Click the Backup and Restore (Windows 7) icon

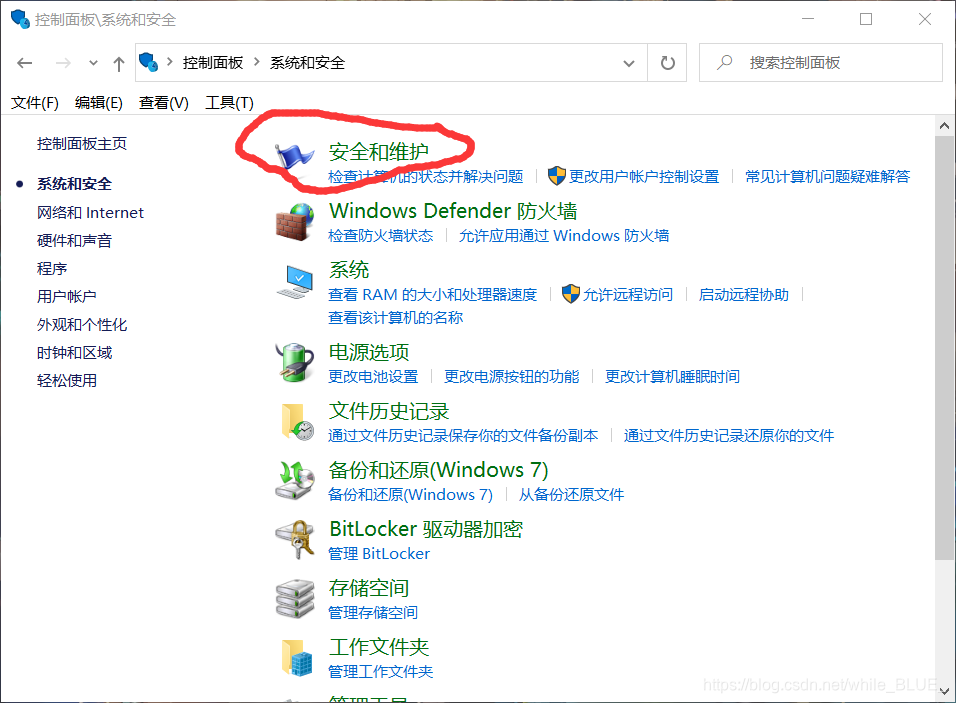[x=294, y=481]
